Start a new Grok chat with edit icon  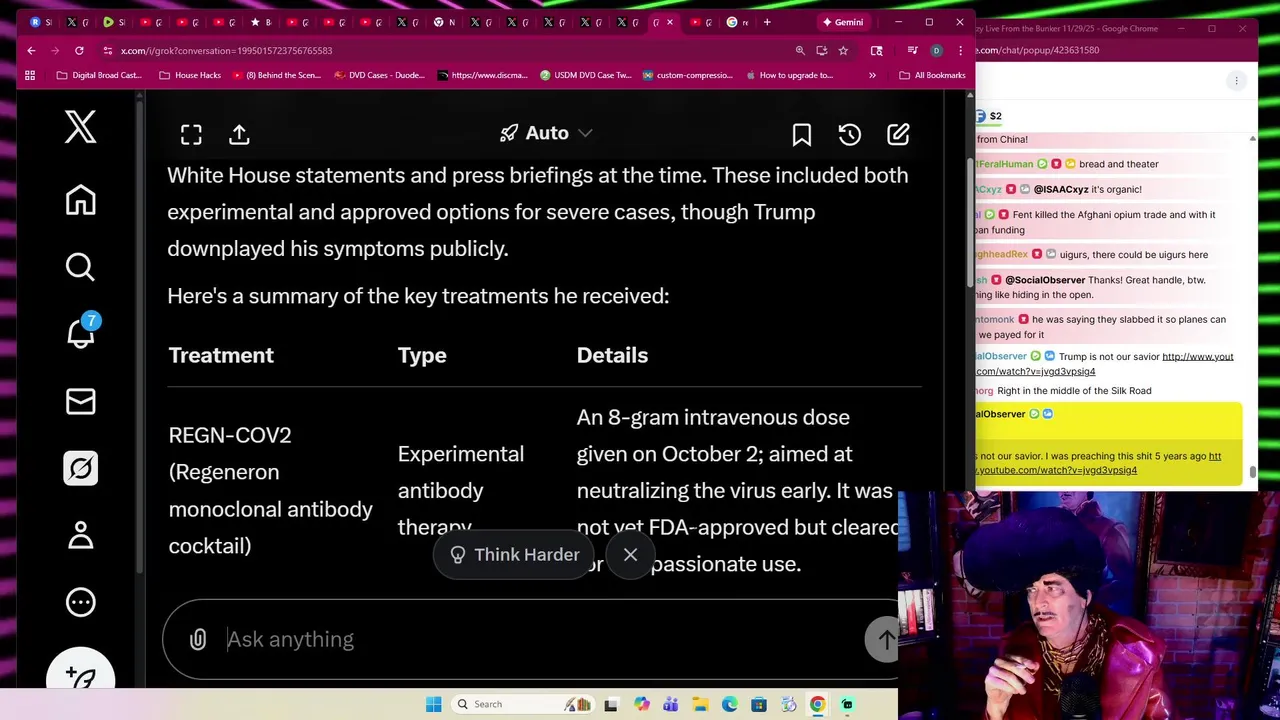click(898, 135)
